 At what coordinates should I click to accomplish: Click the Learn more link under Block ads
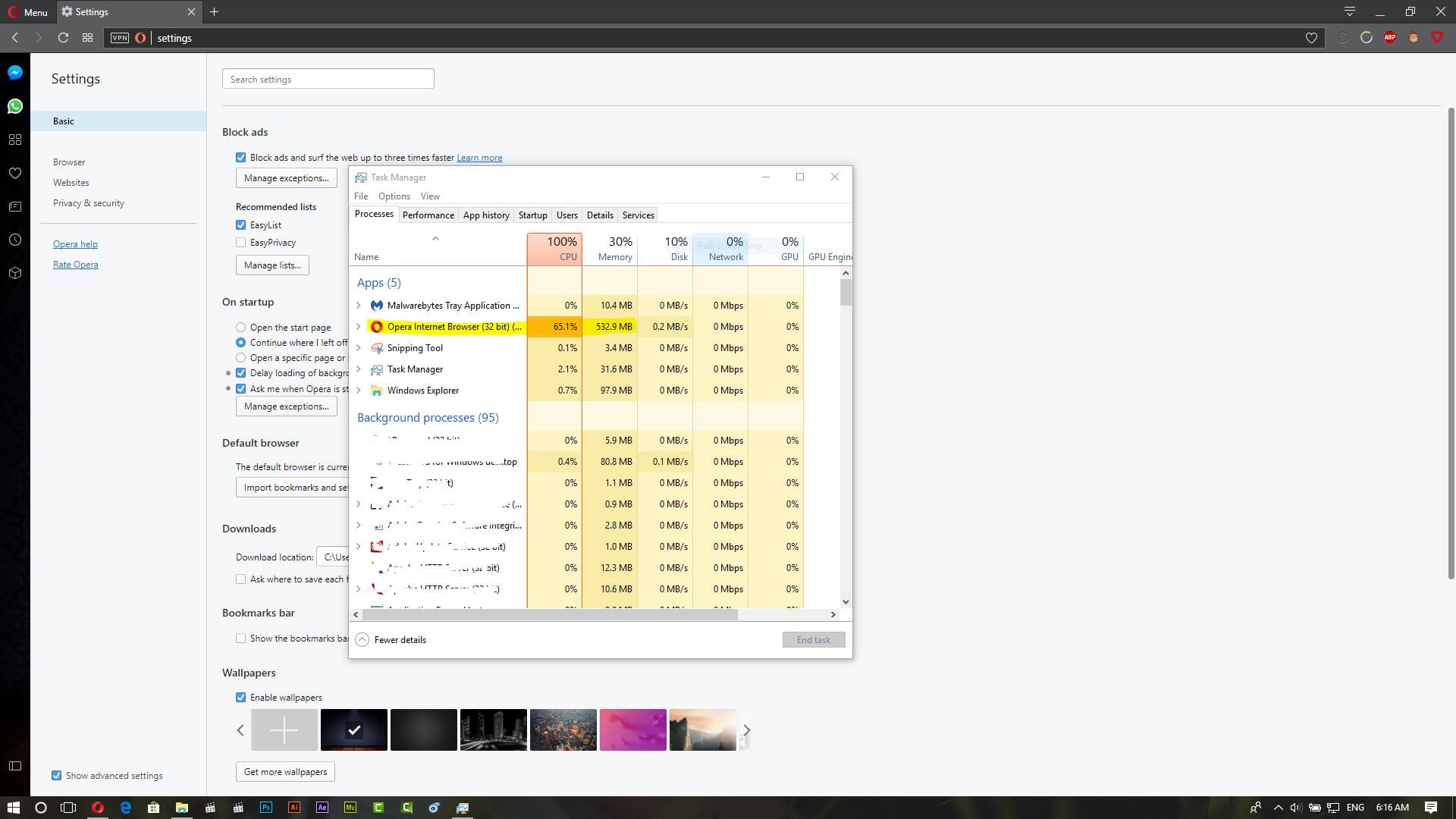[479, 158]
